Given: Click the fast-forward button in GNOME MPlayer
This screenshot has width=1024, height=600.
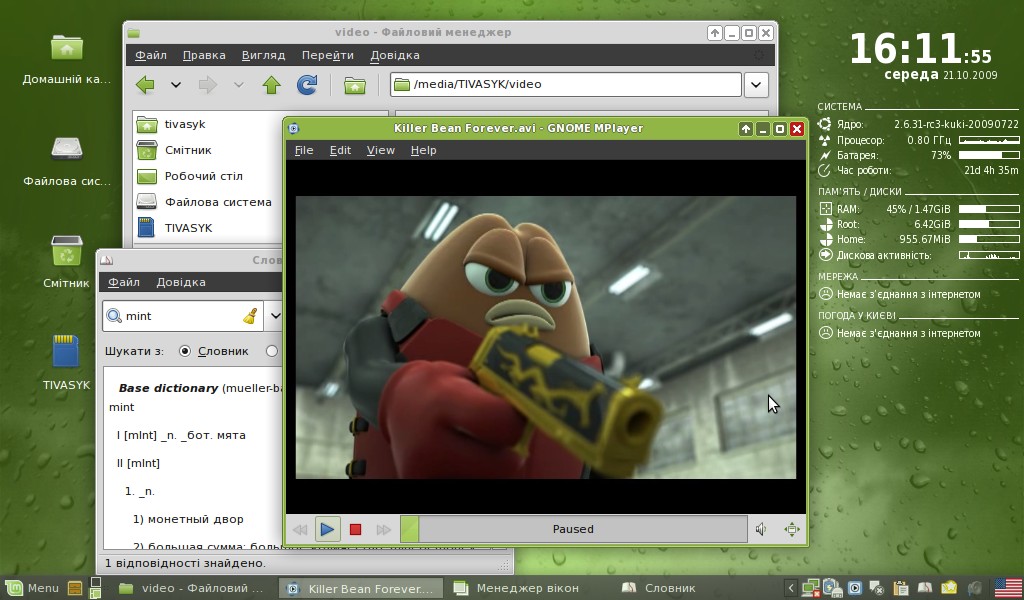Looking at the screenshot, I should (x=383, y=529).
